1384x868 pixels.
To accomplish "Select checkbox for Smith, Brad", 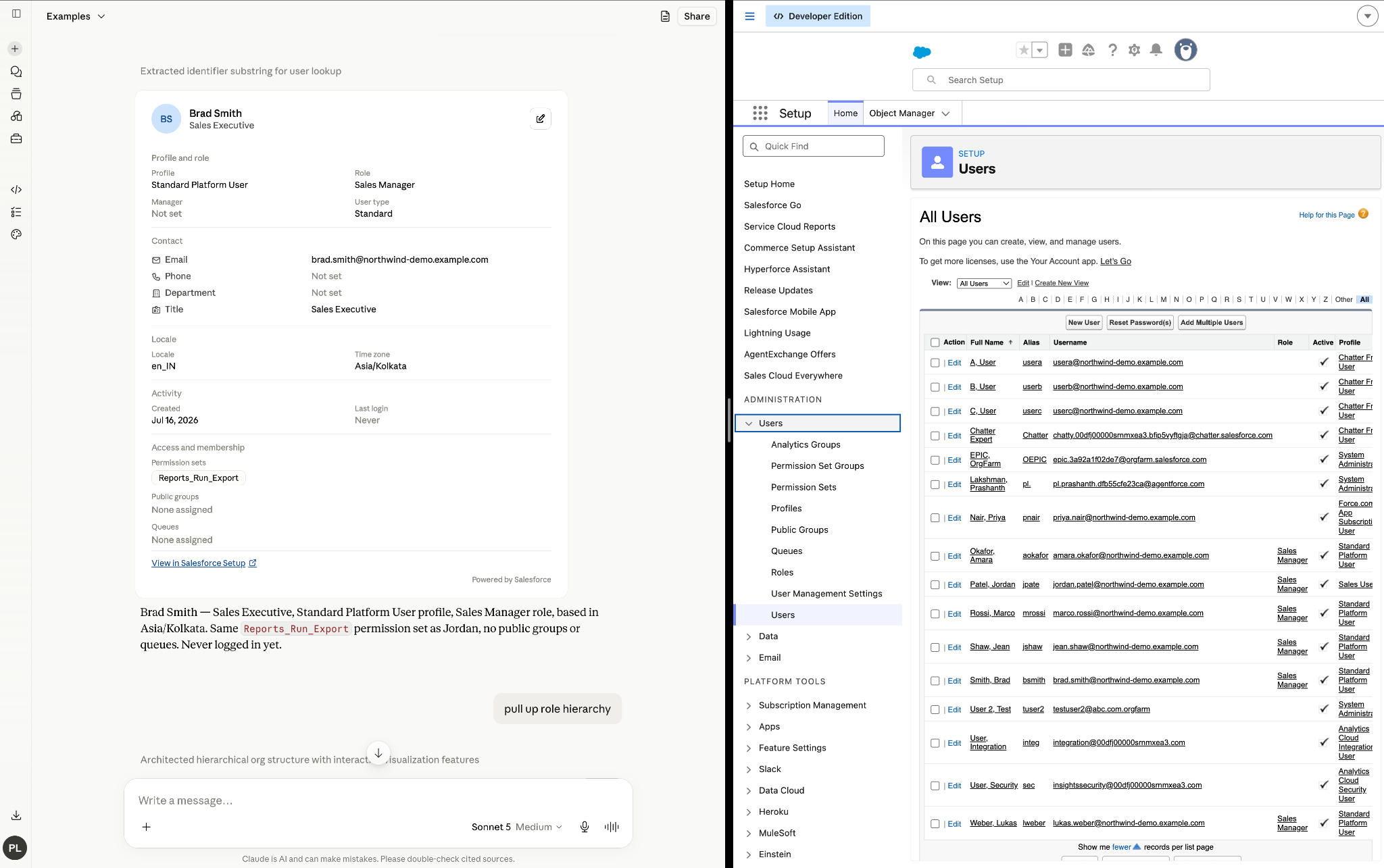I will tap(935, 681).
